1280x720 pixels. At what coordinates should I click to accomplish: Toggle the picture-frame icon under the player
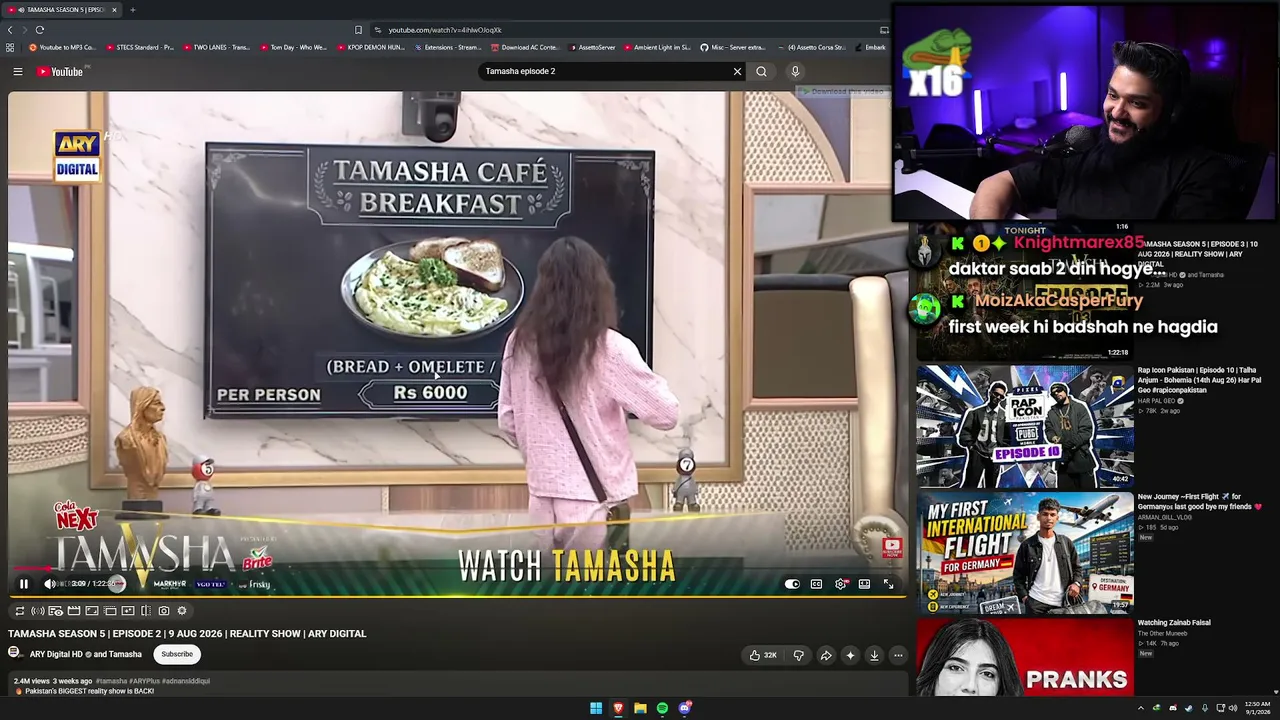91,611
